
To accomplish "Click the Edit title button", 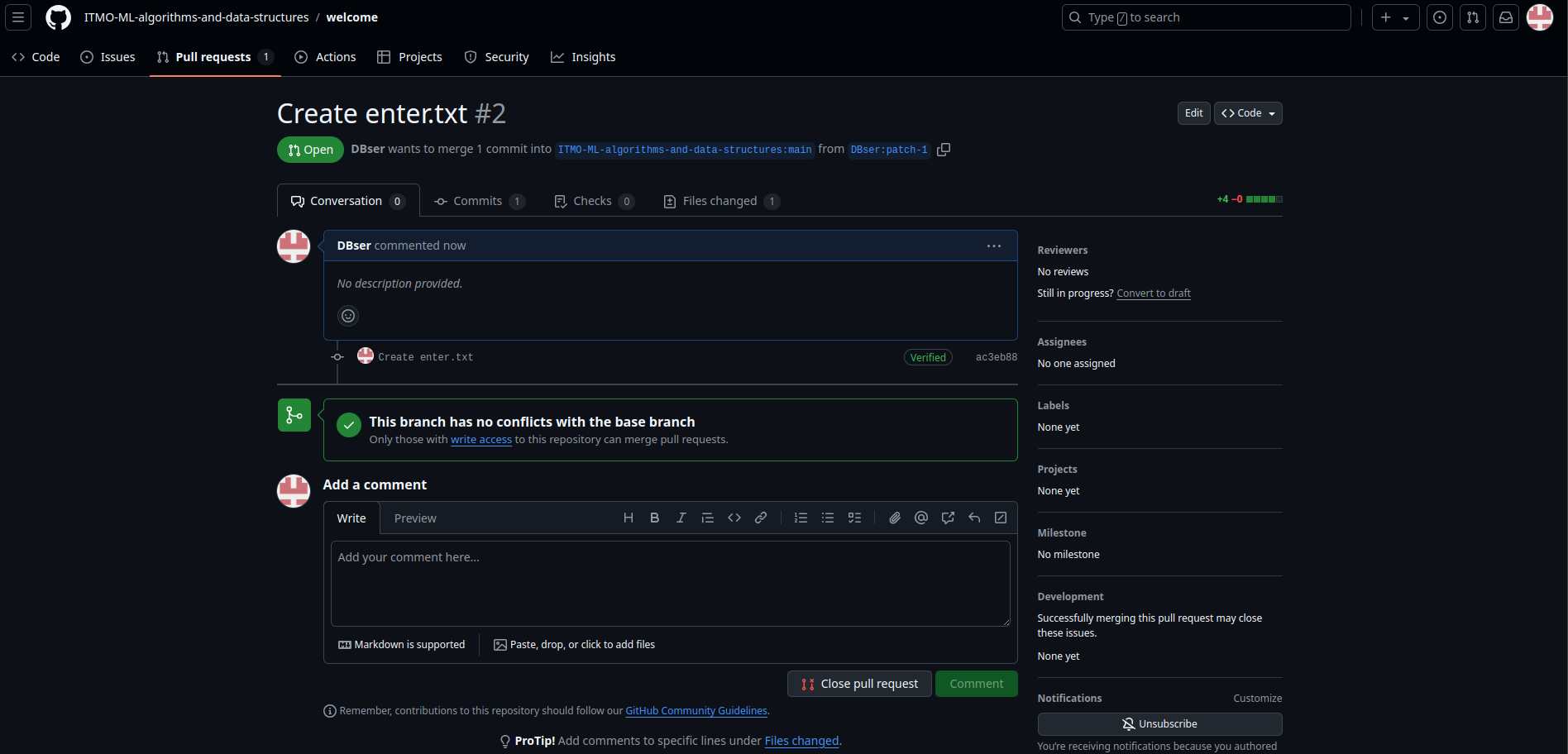I will point(1193,113).
